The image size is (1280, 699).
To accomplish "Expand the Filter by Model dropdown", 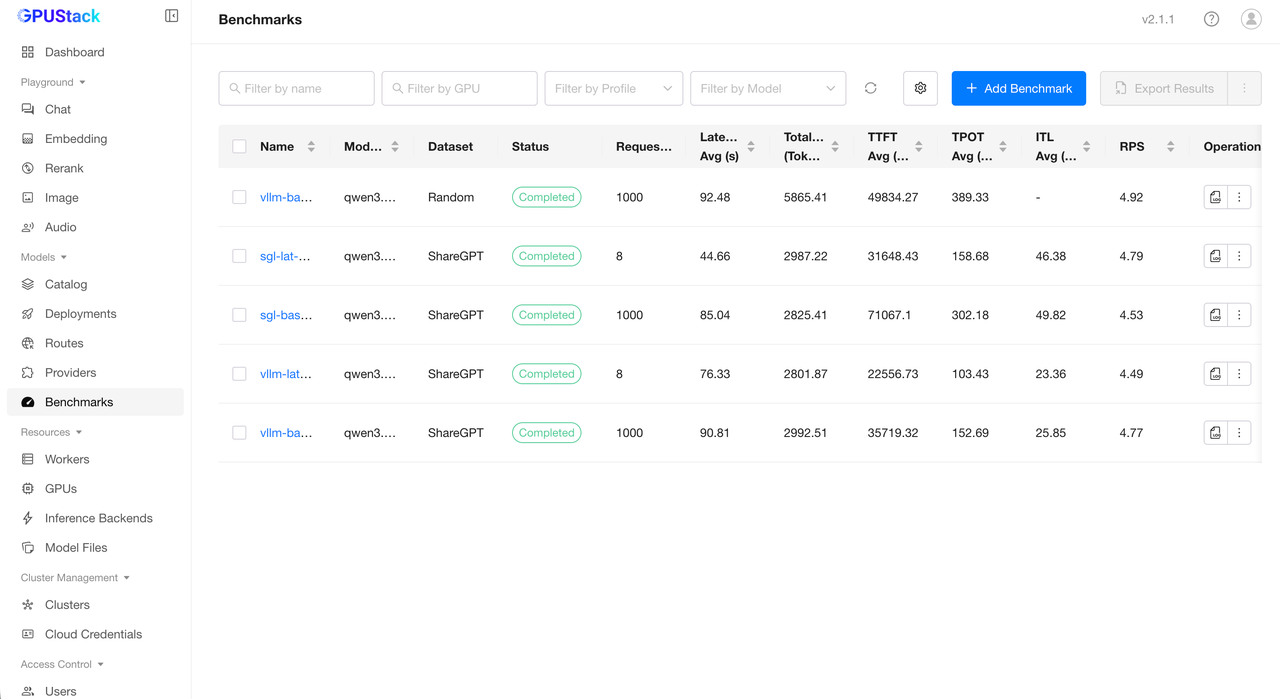I will [x=767, y=88].
